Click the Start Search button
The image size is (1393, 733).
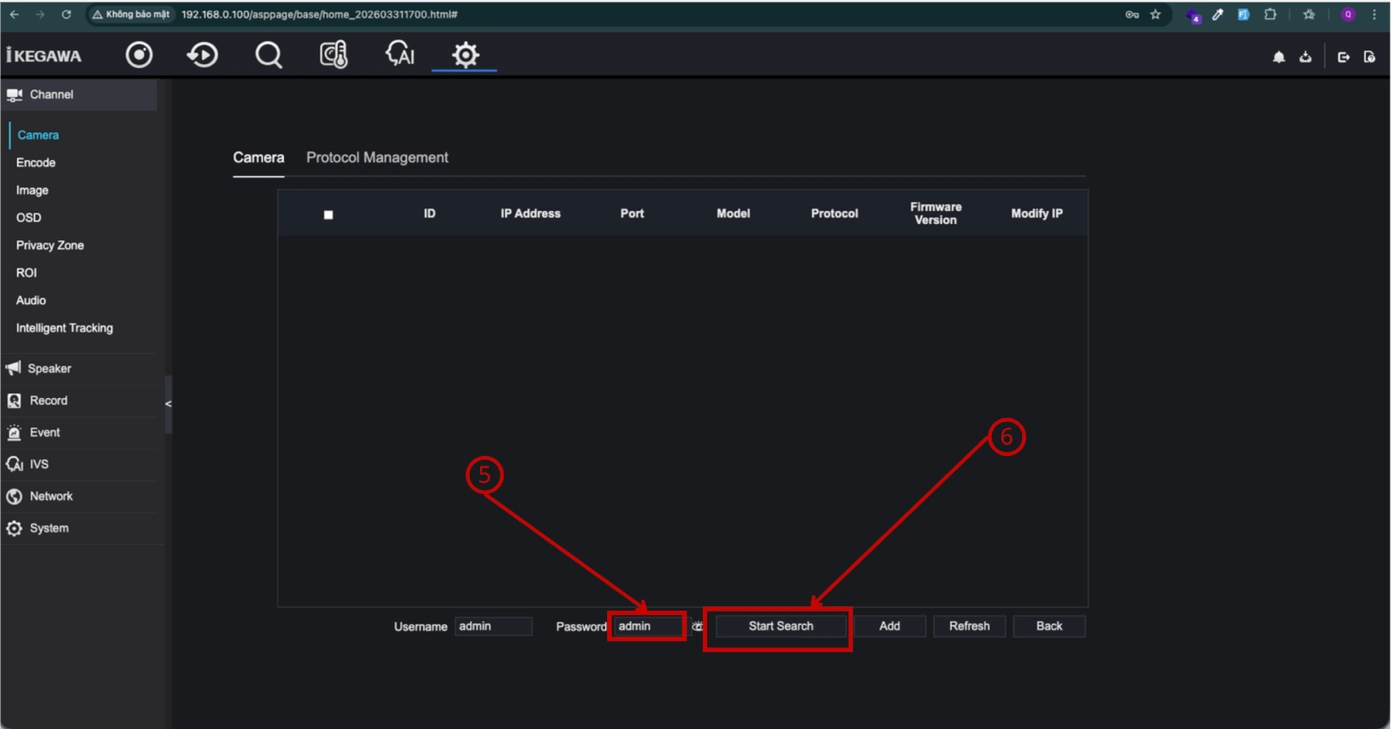coord(781,627)
